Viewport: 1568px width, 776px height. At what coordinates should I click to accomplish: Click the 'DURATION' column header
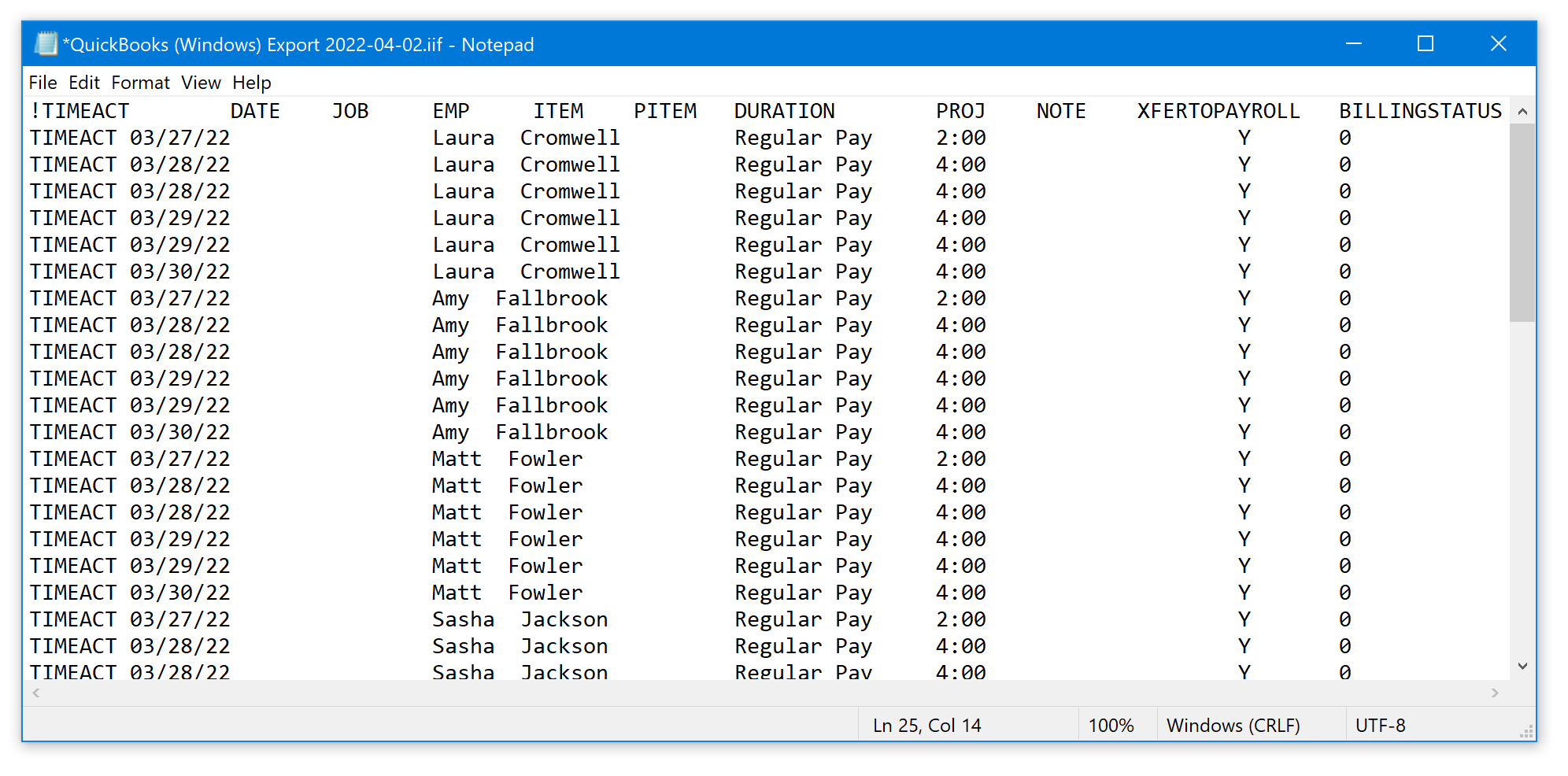[x=785, y=111]
